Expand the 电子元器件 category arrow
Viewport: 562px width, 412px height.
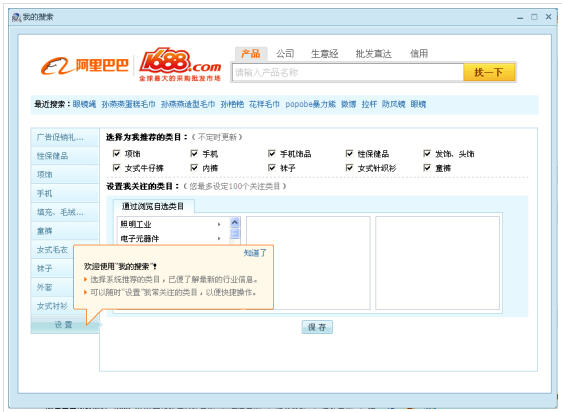(219, 238)
